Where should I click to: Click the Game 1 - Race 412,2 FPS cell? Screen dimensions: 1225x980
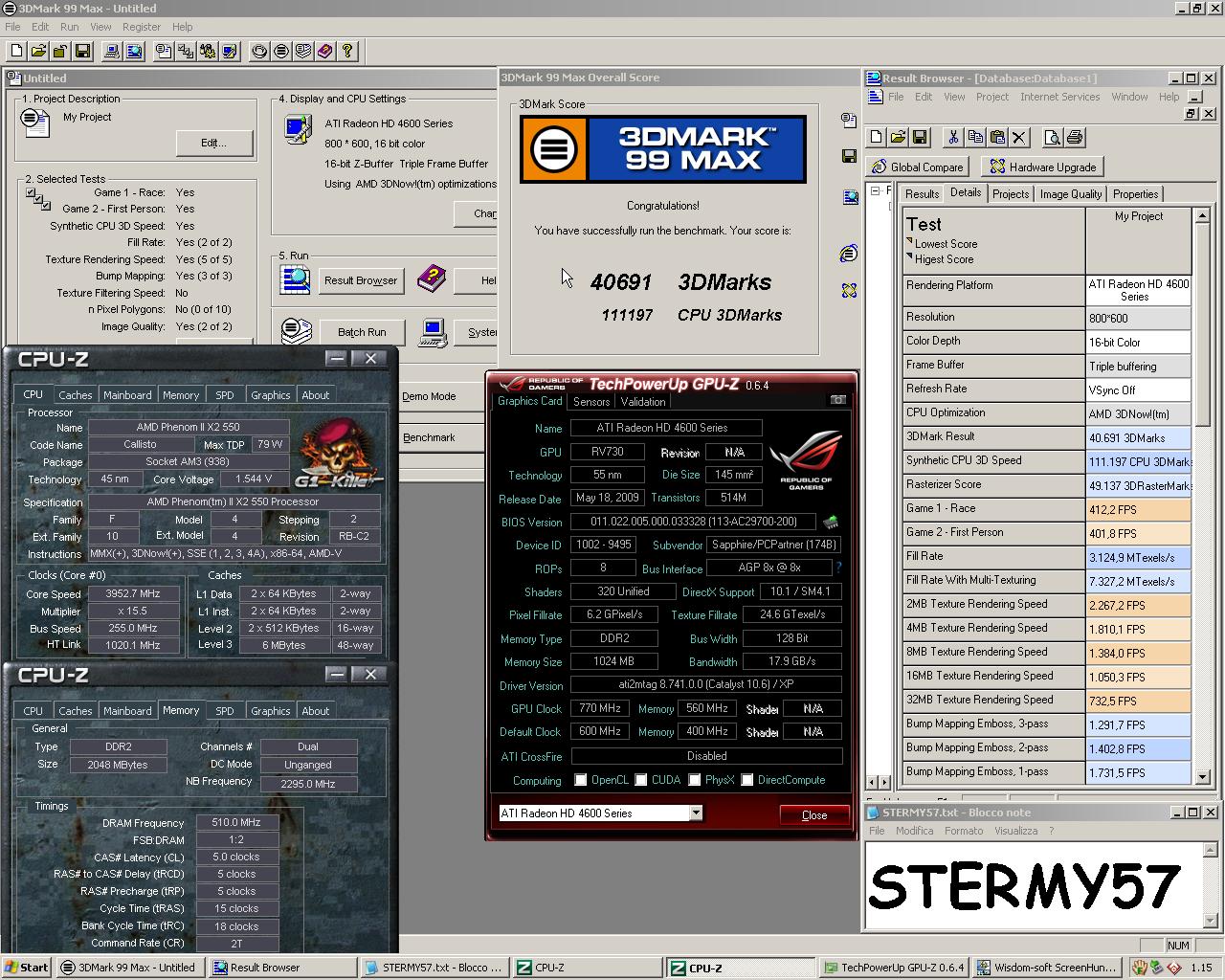(1139, 509)
